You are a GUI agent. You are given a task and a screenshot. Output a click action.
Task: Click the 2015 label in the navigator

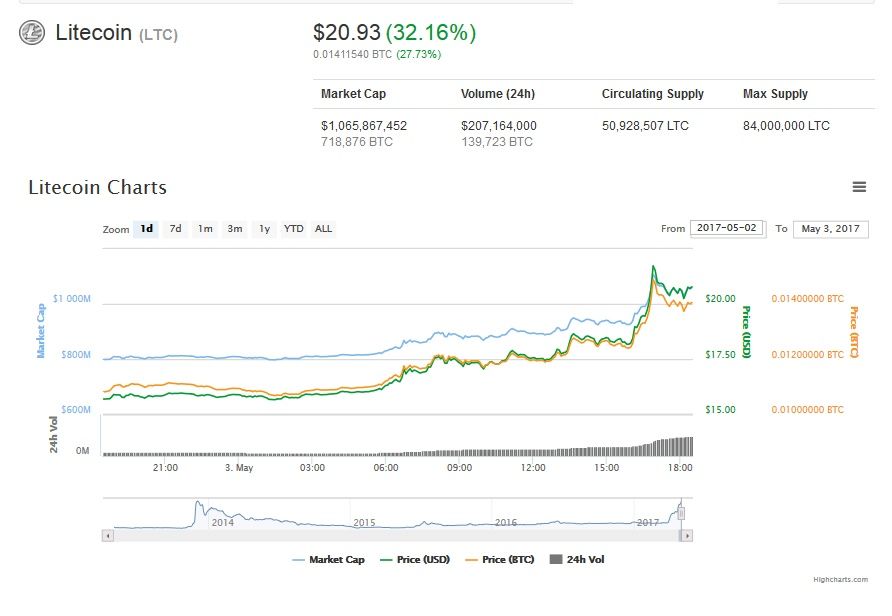[x=364, y=523]
